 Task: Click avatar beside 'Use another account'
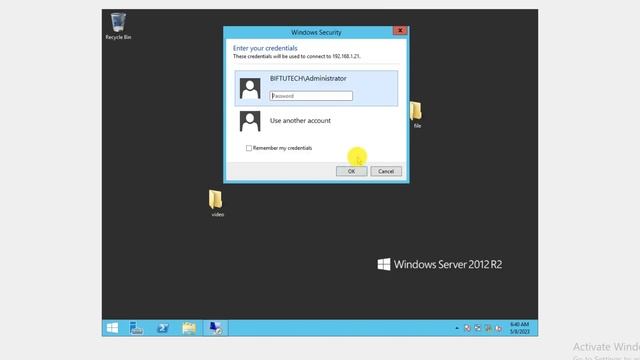point(250,121)
